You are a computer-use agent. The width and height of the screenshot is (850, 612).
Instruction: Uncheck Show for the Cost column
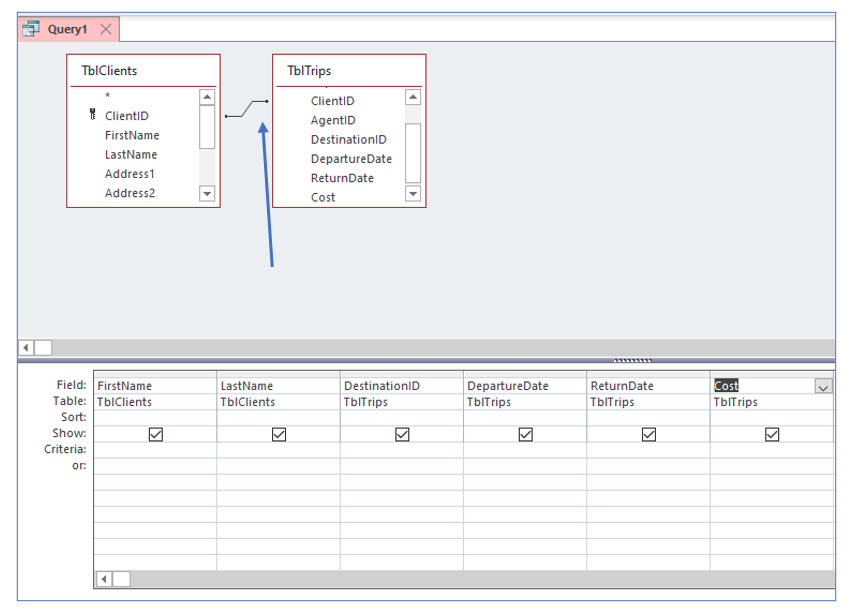772,434
